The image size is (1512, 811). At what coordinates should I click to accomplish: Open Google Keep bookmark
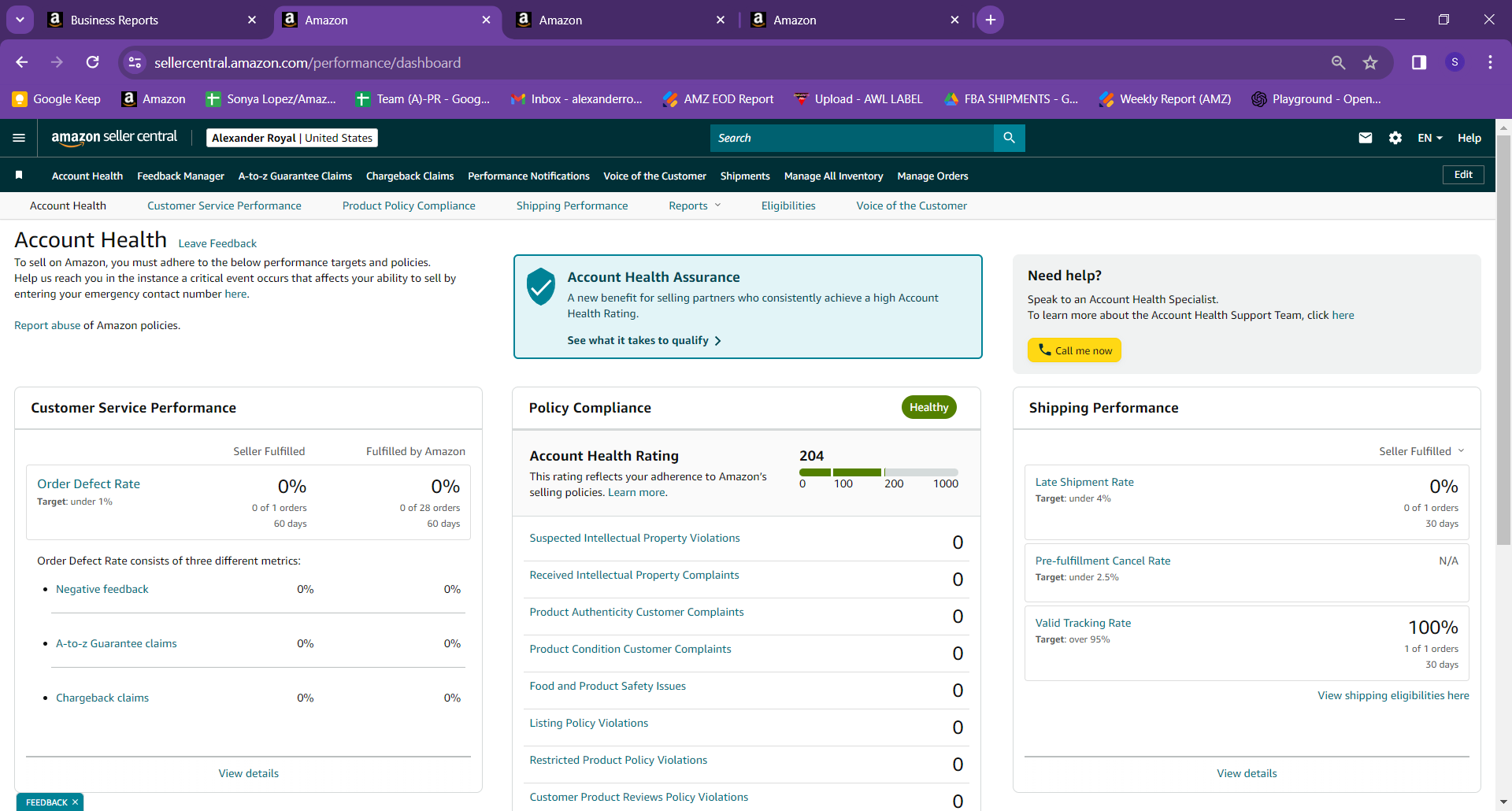pos(57,98)
